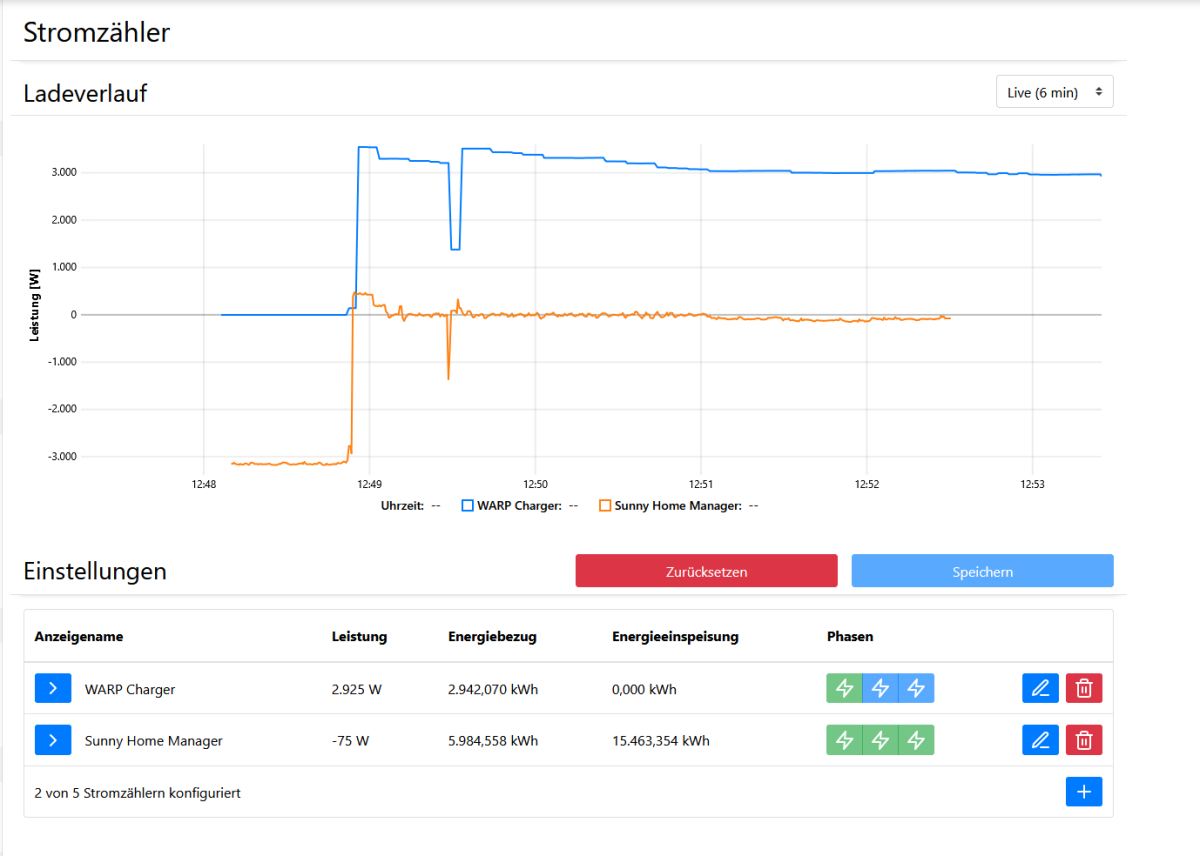Viewport: 1200px width, 856px height.
Task: Click the second phase icon of WARP Charger
Action: (880, 688)
